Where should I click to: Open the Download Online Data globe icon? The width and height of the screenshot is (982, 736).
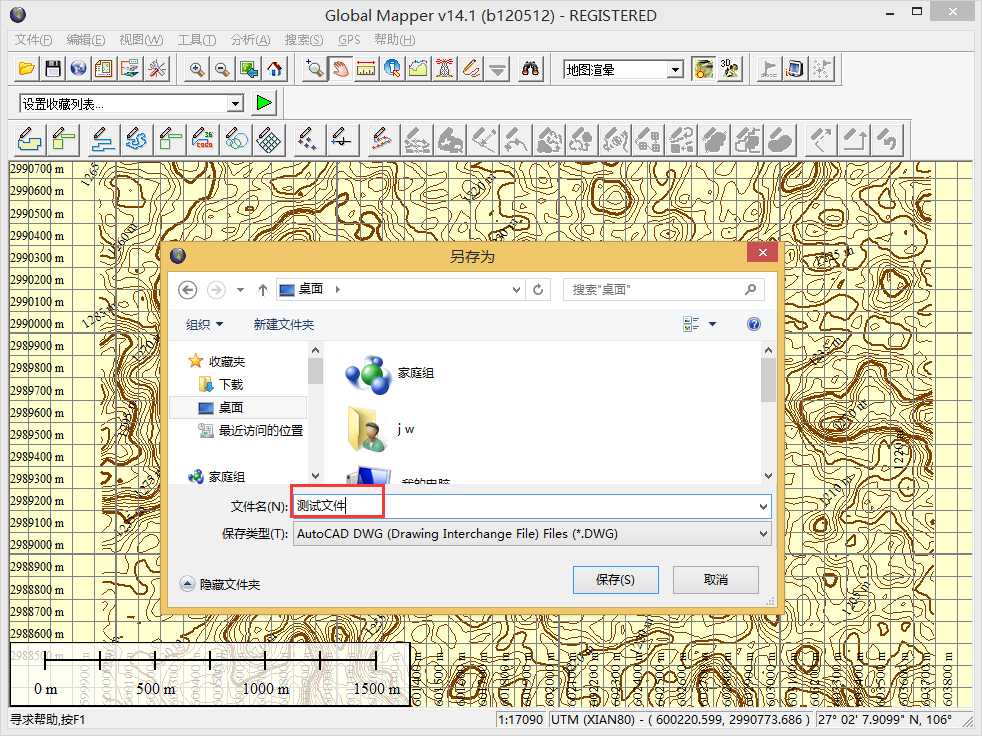point(78,69)
